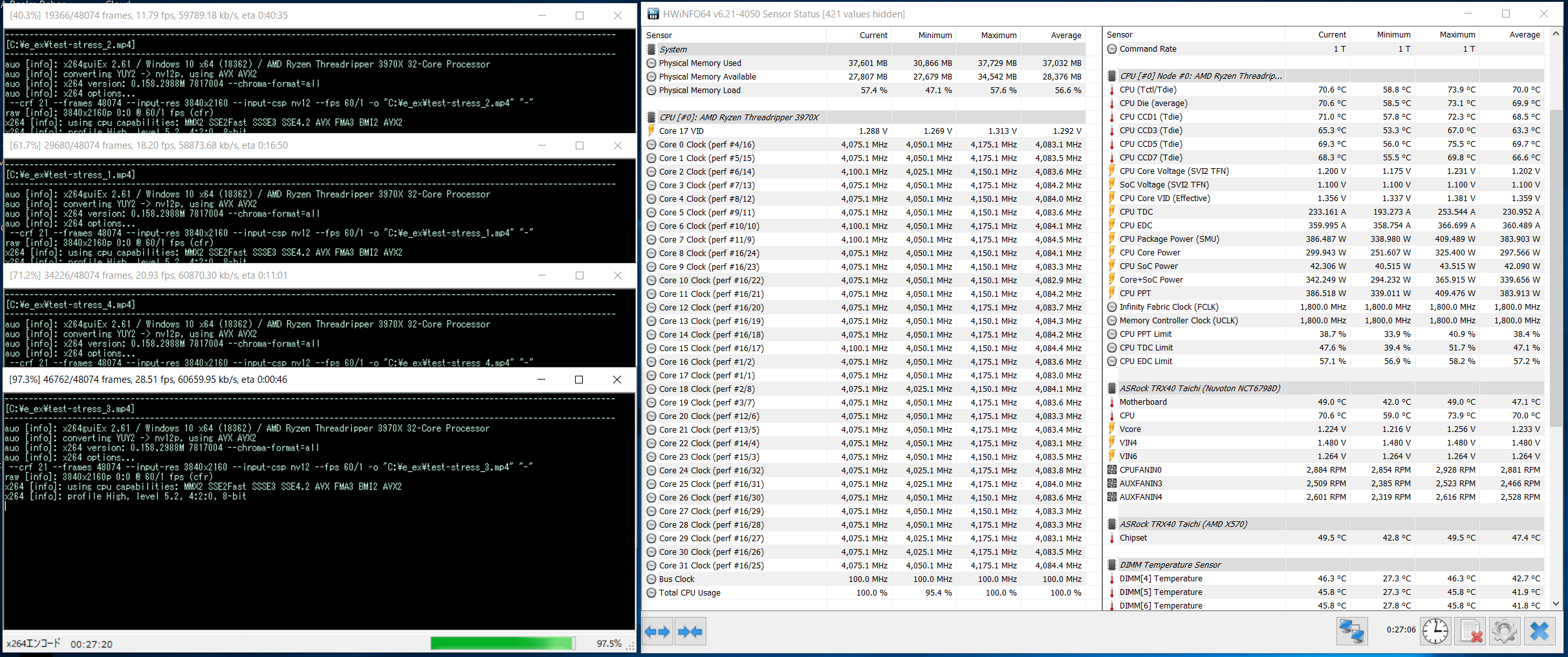Click the logging sheet icon with red X
Image resolution: width=1568 pixels, height=657 pixels.
(x=1470, y=631)
